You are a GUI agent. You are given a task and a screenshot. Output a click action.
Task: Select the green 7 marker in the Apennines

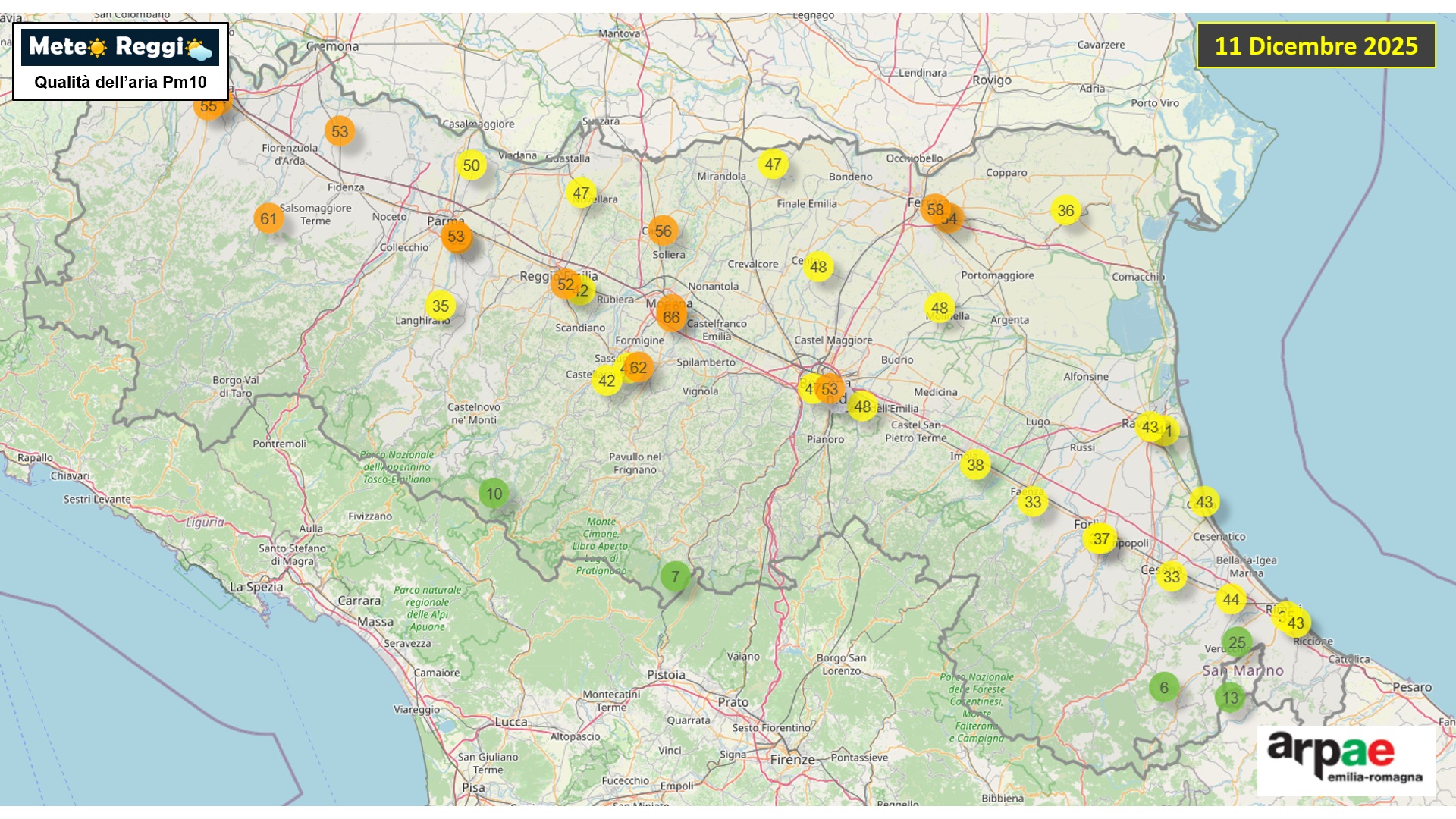tap(675, 576)
